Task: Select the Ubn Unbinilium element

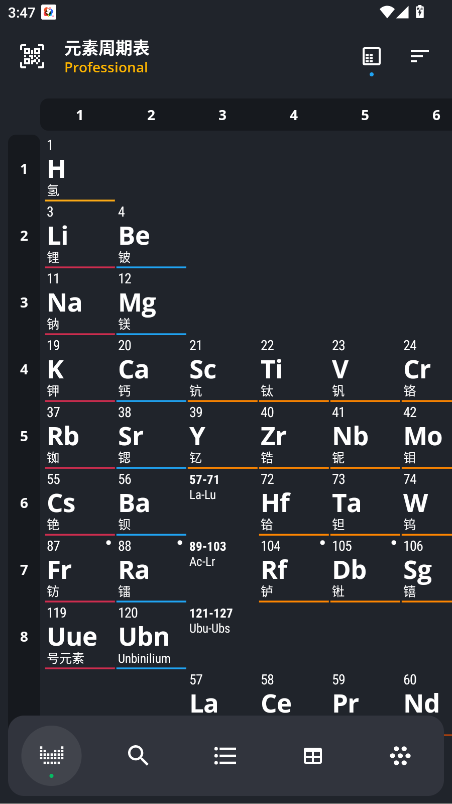Action: coord(151,636)
